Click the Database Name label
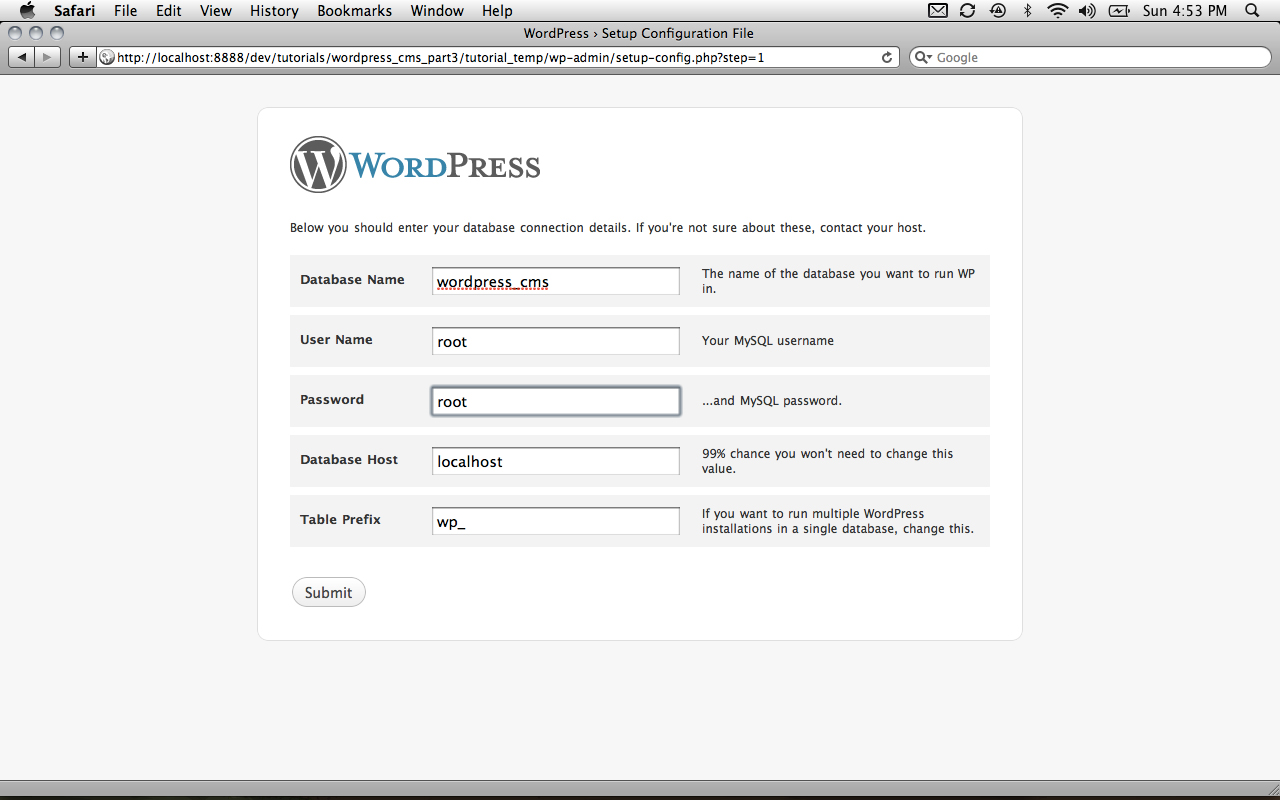 [x=352, y=280]
